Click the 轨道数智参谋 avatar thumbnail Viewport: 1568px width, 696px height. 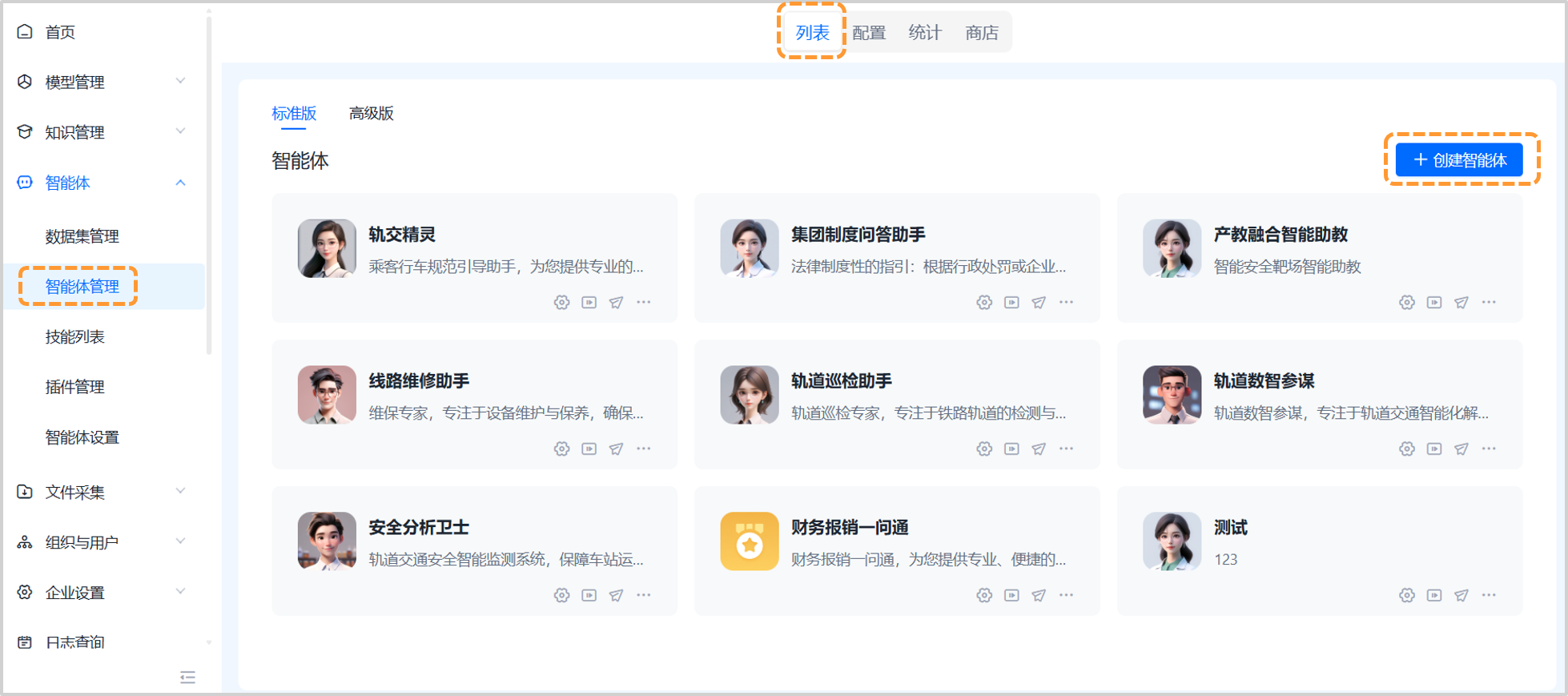click(x=1172, y=395)
